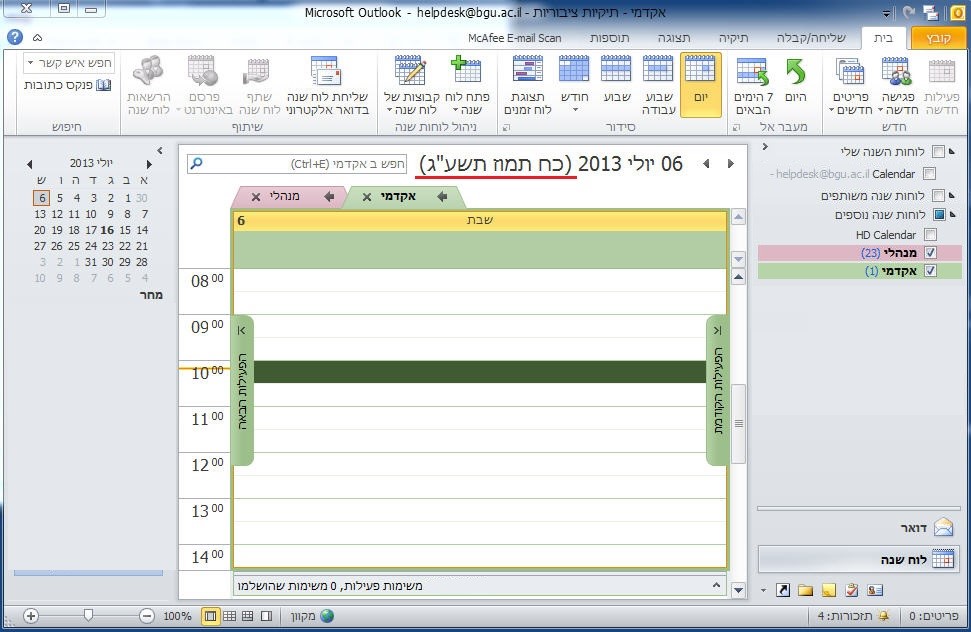This screenshot has width=971, height=632.
Task: Open the דואר (Mail) navigation button
Action: coord(858,527)
